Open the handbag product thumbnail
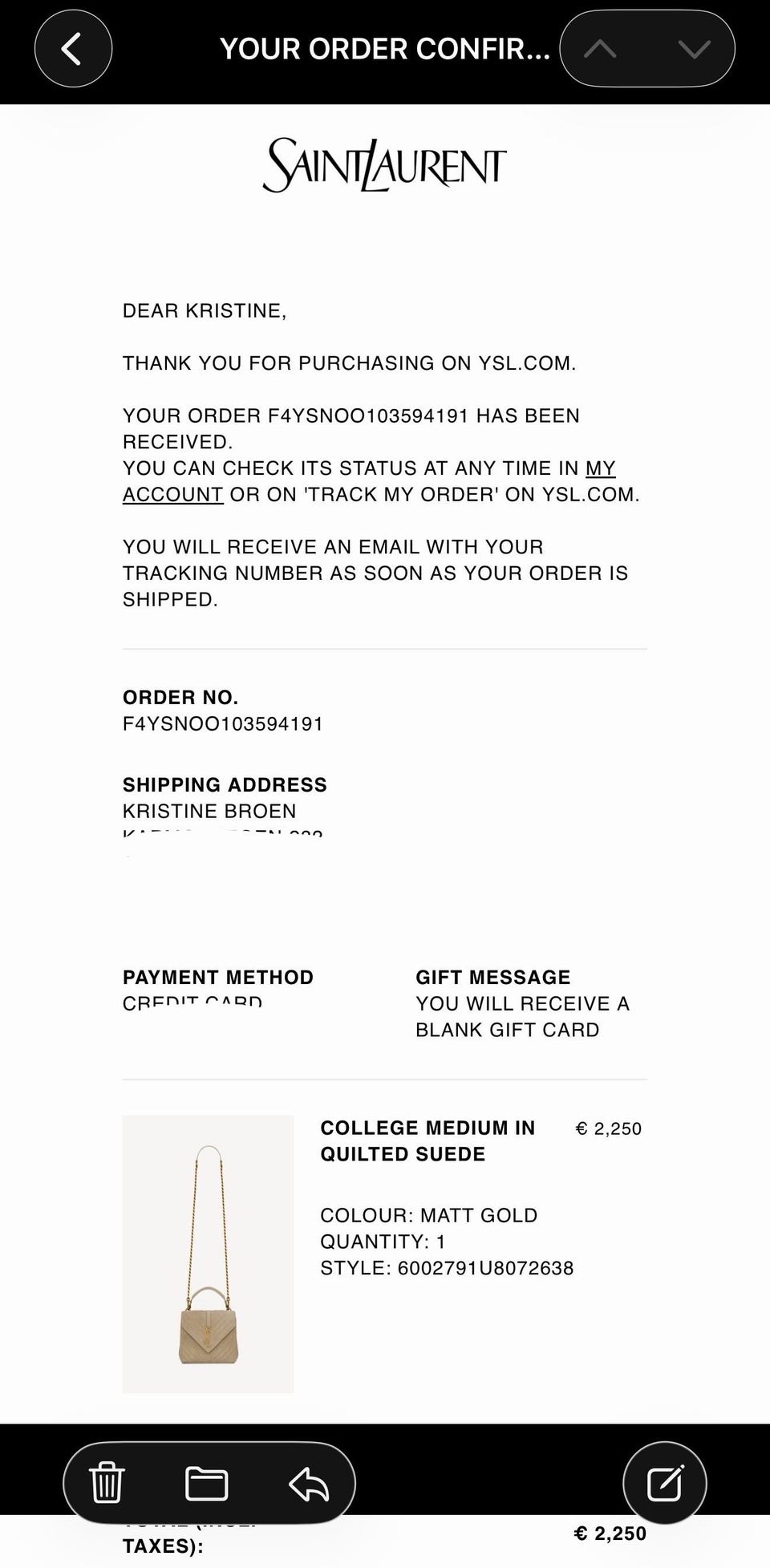The image size is (770, 1568). (x=208, y=1254)
